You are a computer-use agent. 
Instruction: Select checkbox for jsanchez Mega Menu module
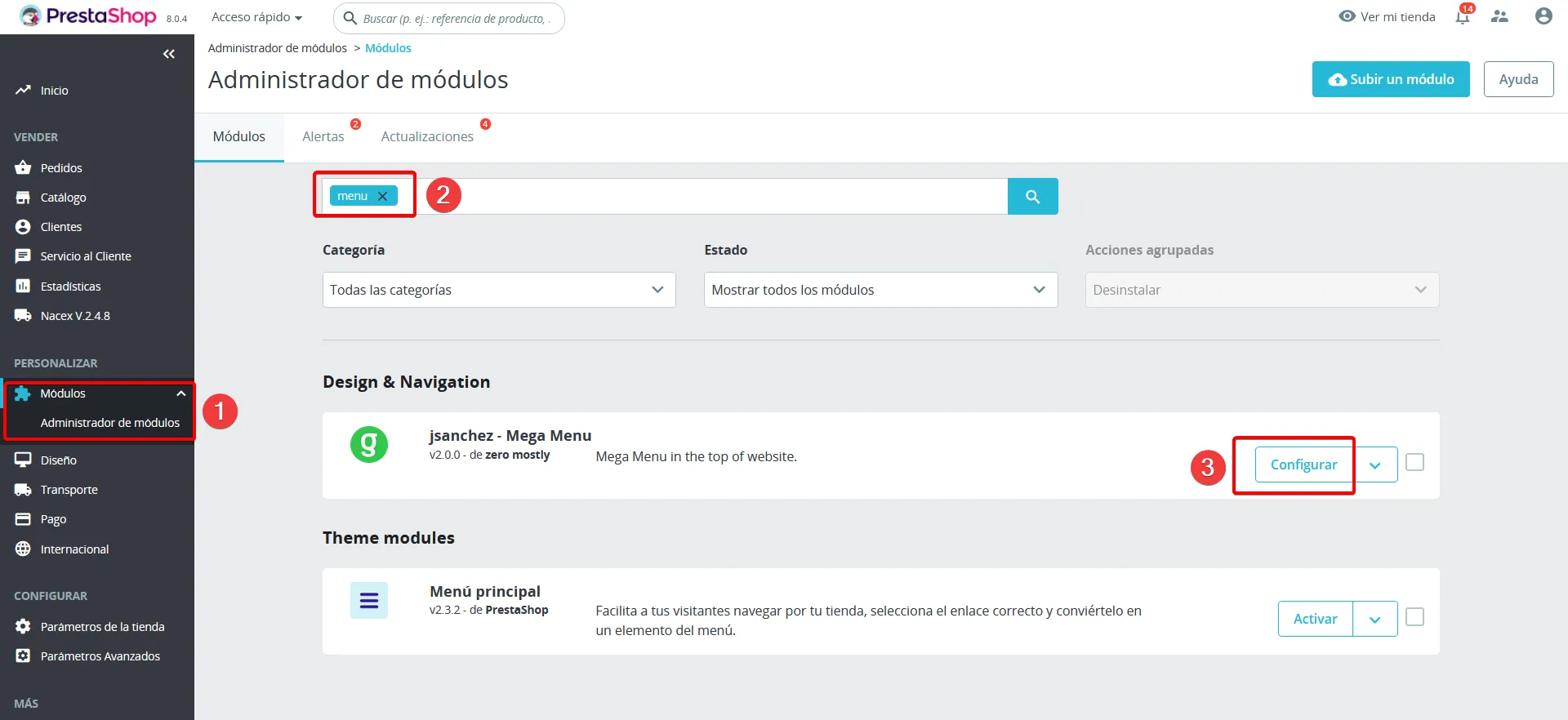[x=1415, y=462]
